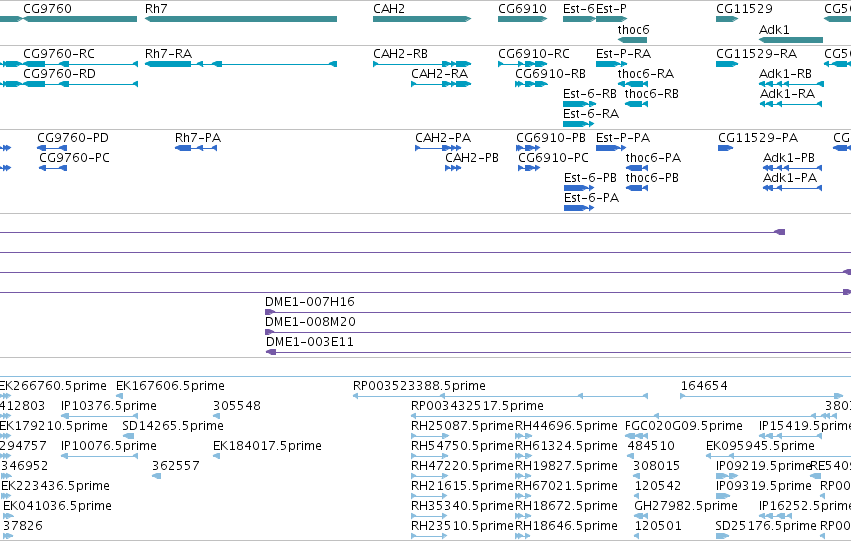Select EST EK095945.5prime

click(778, 456)
